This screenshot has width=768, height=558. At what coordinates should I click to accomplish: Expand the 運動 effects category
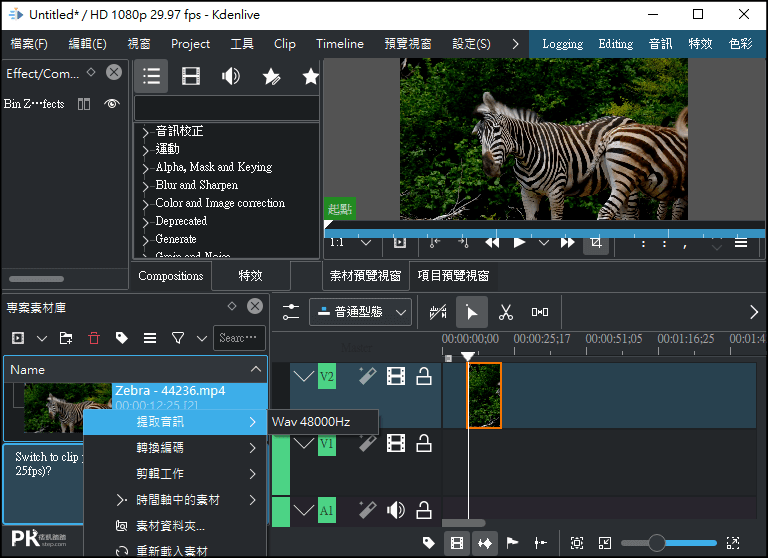[145, 150]
